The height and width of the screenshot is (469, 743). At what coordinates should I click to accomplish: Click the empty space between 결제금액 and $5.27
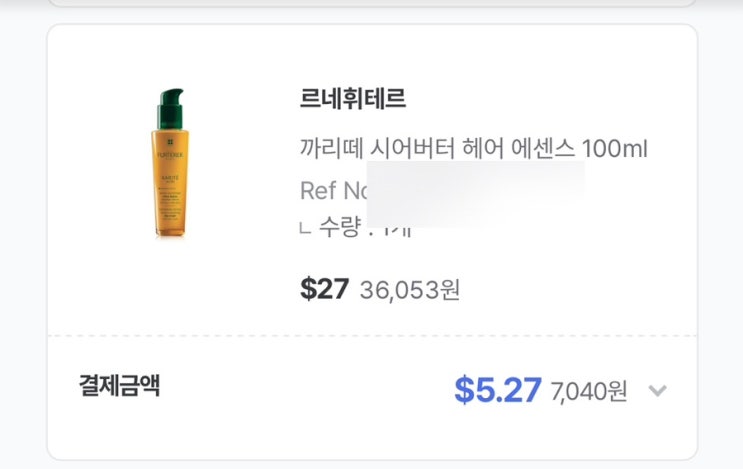coord(300,389)
